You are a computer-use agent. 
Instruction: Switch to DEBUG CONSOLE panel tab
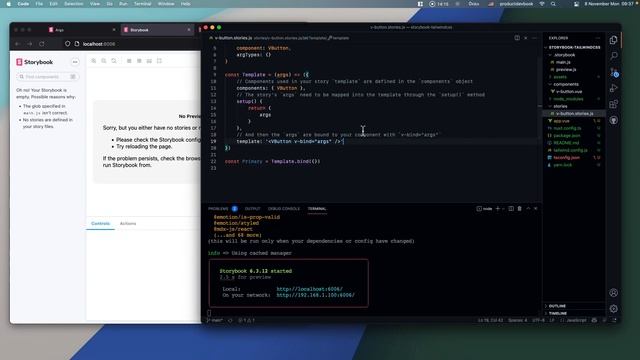(x=284, y=209)
